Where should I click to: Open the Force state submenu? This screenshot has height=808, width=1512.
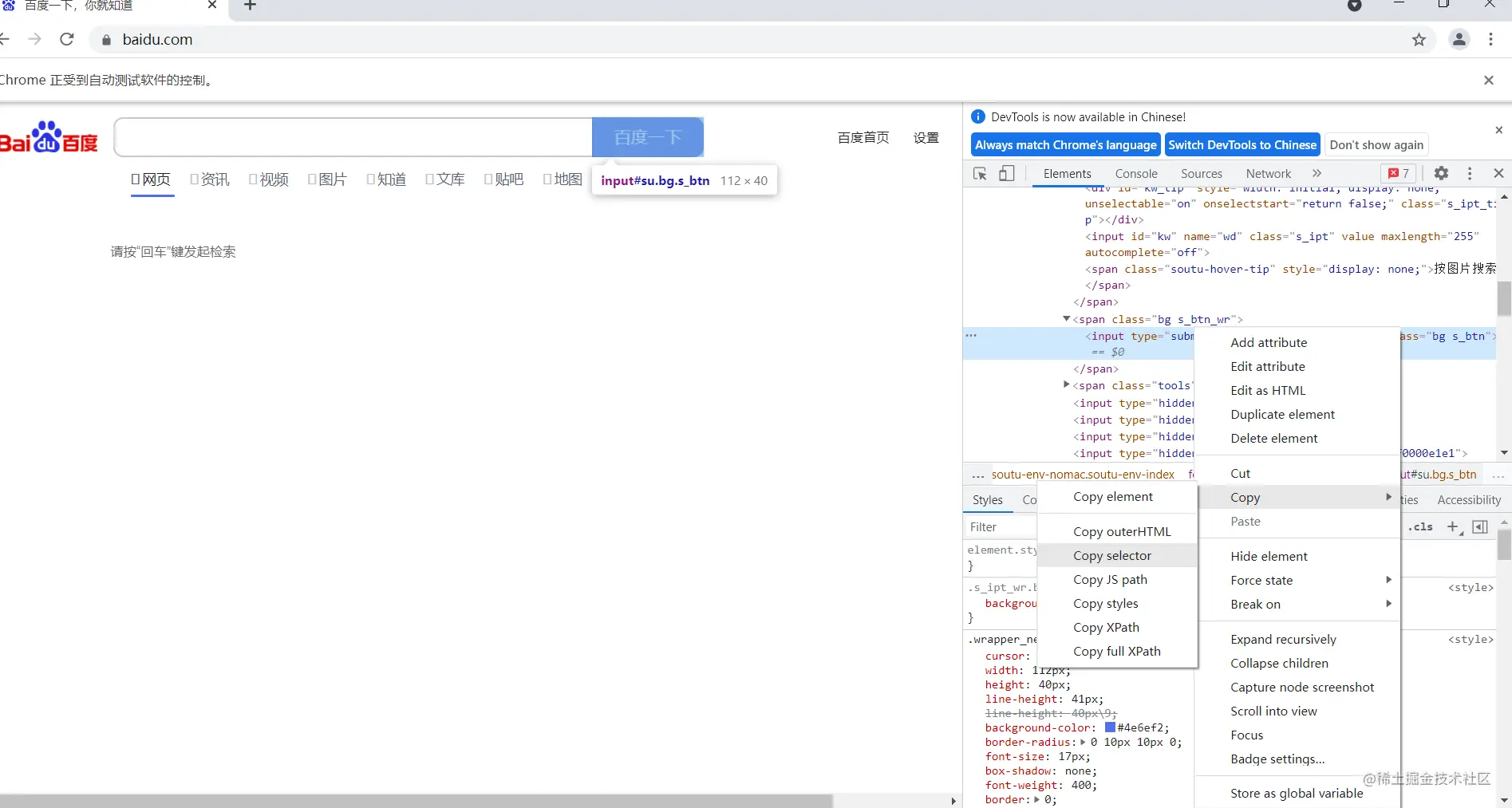pos(1297,580)
